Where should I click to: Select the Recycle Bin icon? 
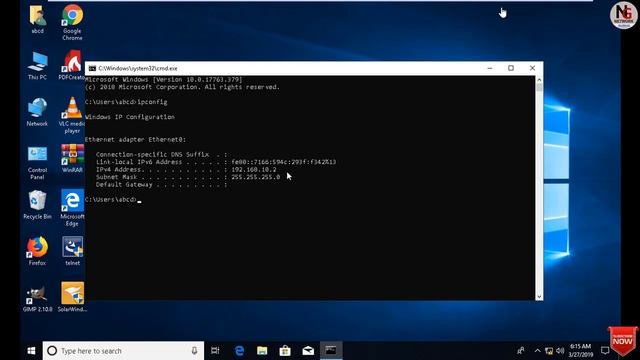click(37, 205)
